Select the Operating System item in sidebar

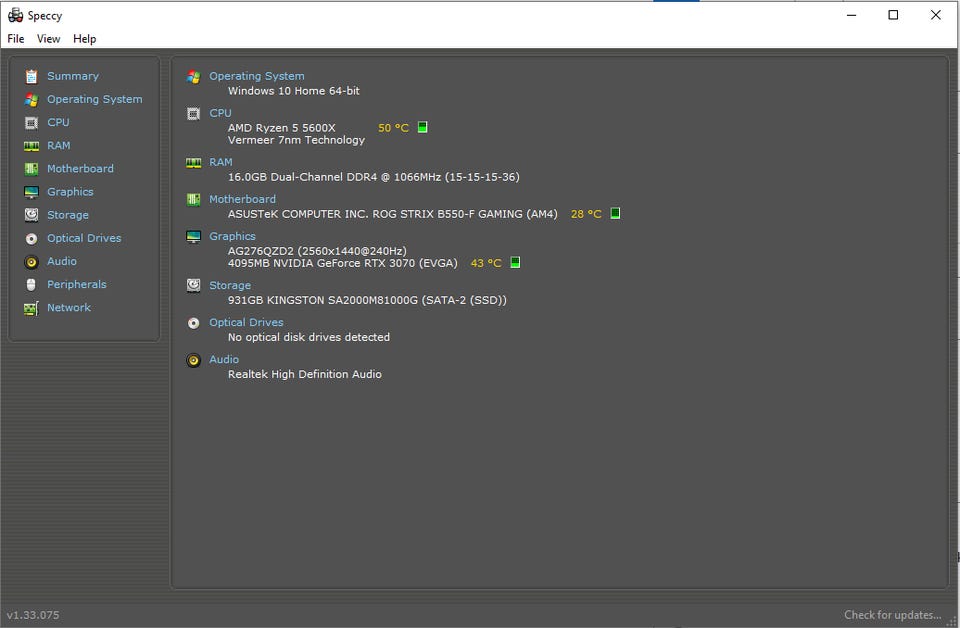(x=94, y=99)
